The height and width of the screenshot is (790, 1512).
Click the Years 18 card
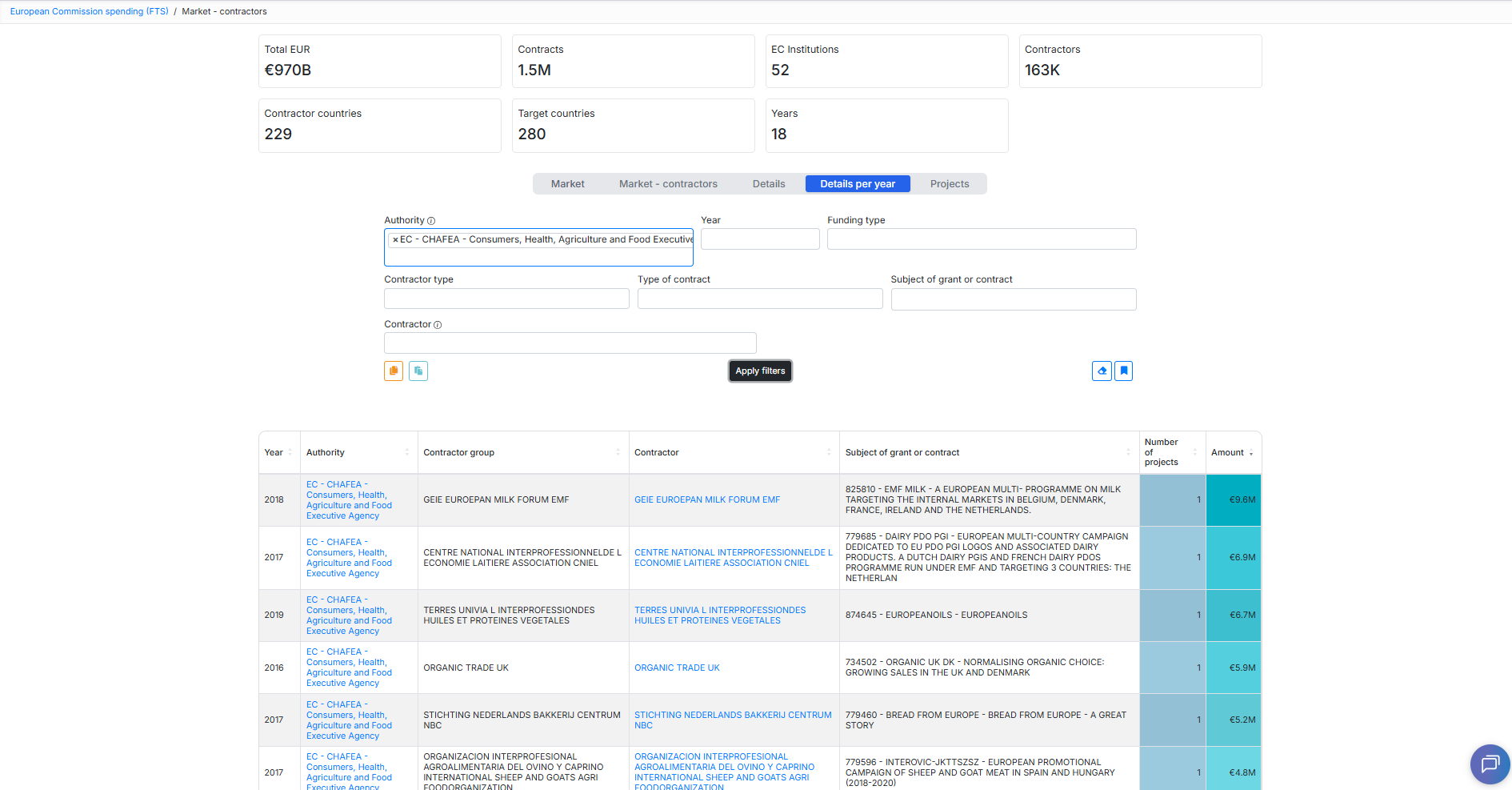point(886,126)
